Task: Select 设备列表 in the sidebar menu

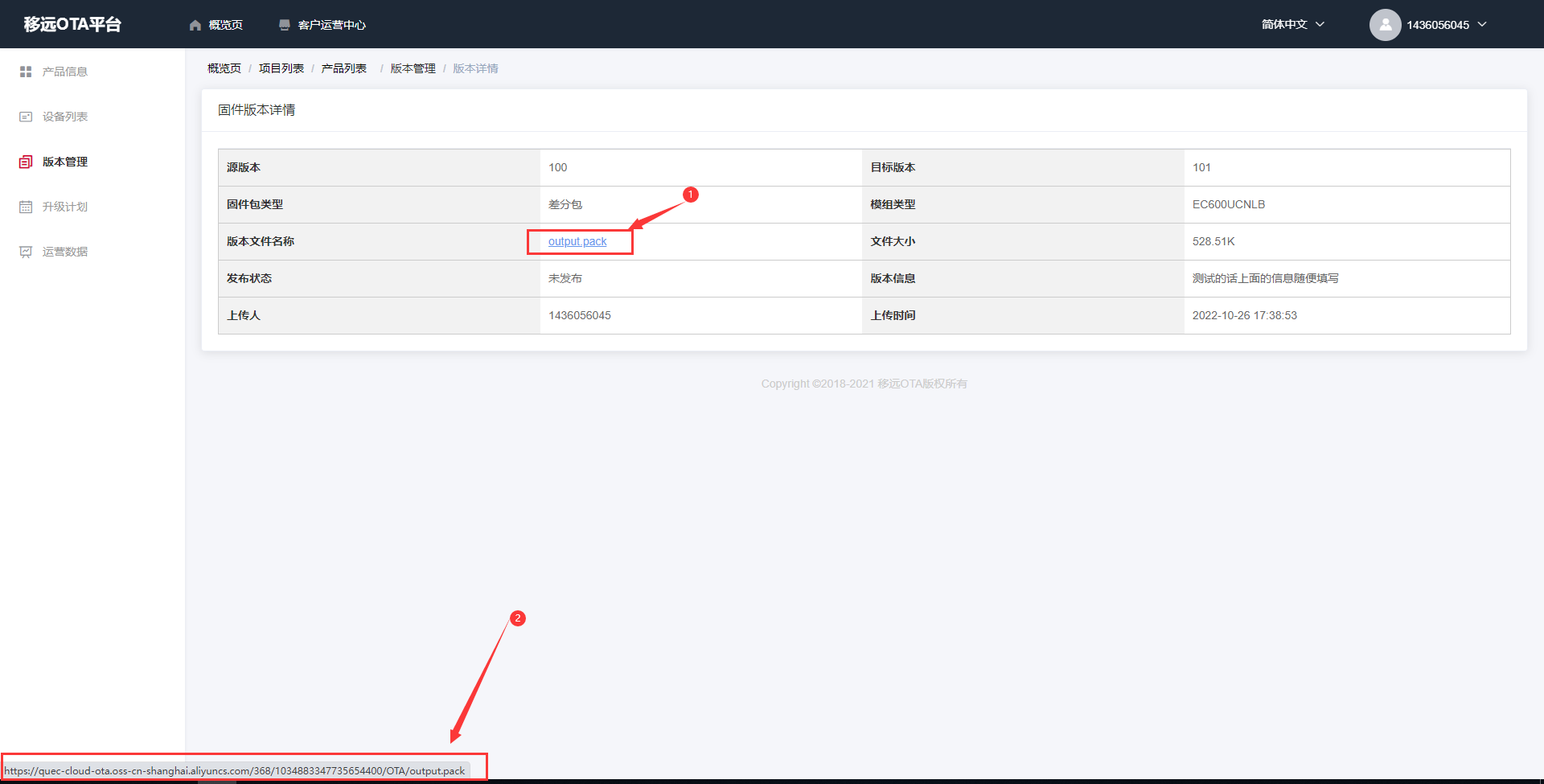Action: pyautogui.click(x=65, y=117)
